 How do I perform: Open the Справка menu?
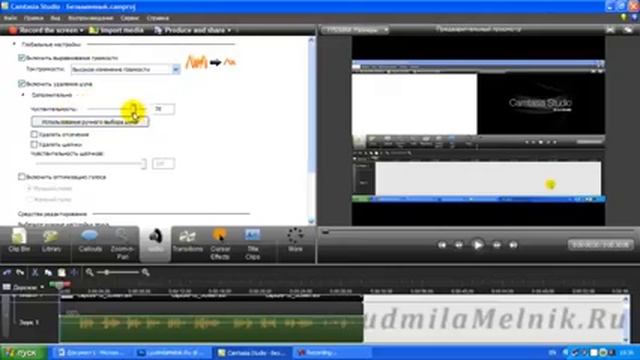pyautogui.click(x=158, y=18)
